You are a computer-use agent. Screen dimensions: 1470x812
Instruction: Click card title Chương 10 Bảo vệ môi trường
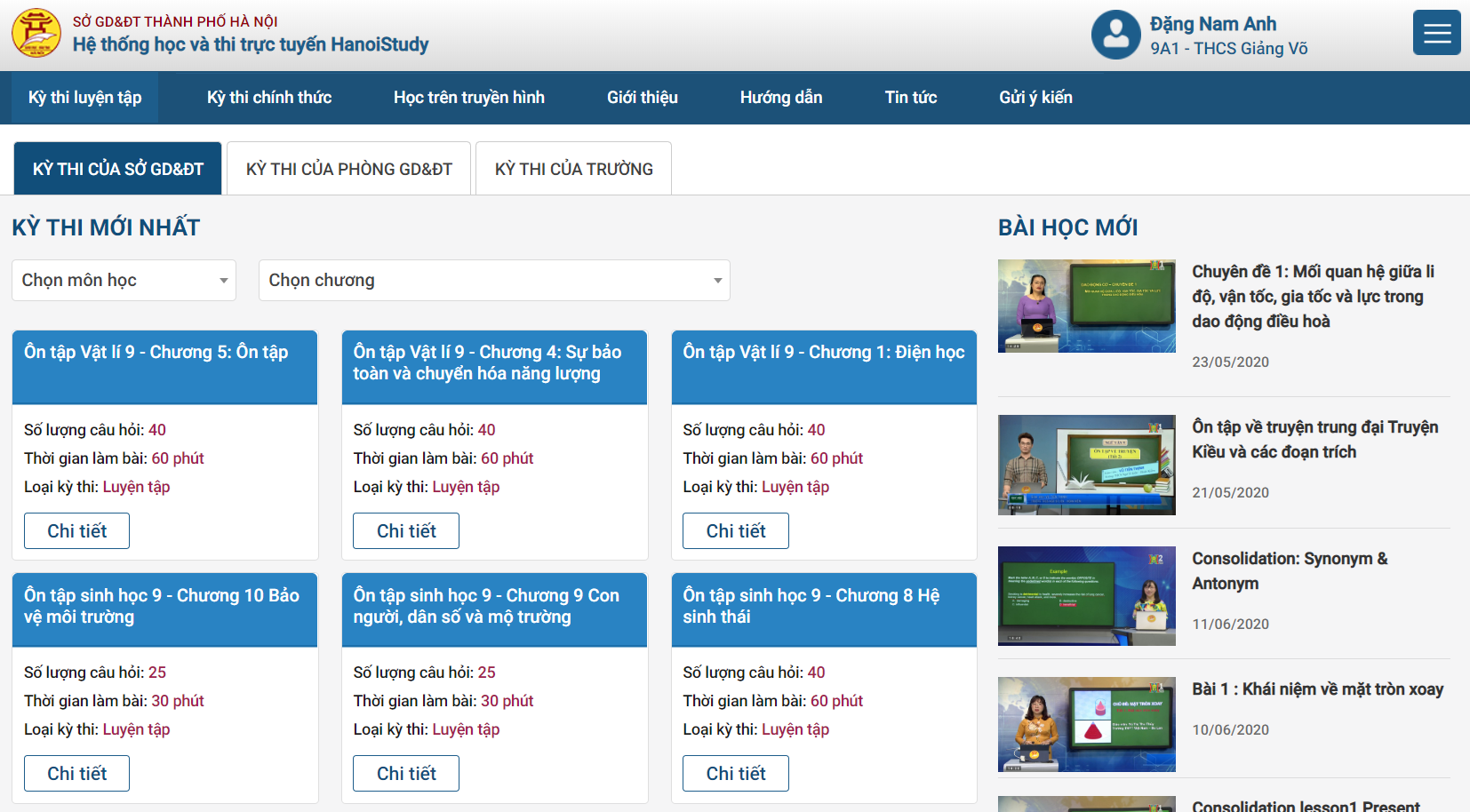(162, 606)
